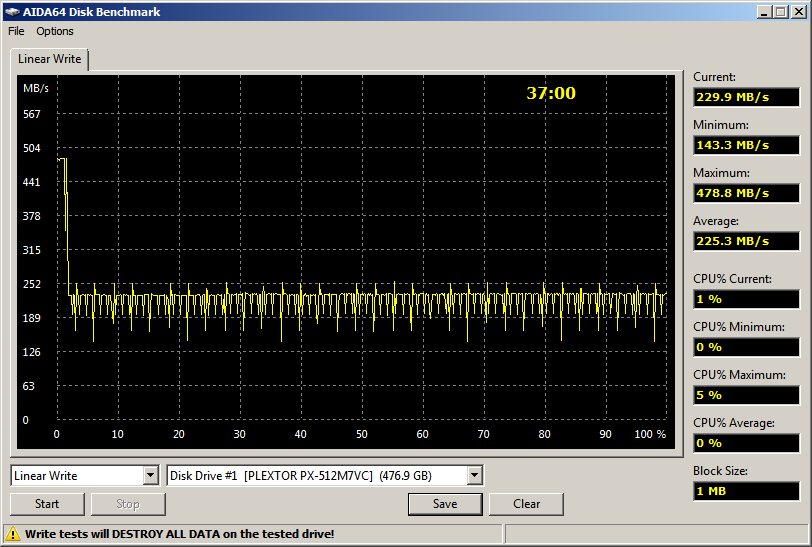This screenshot has height=547, width=812.
Task: Open the Options menu
Action: click(x=55, y=31)
